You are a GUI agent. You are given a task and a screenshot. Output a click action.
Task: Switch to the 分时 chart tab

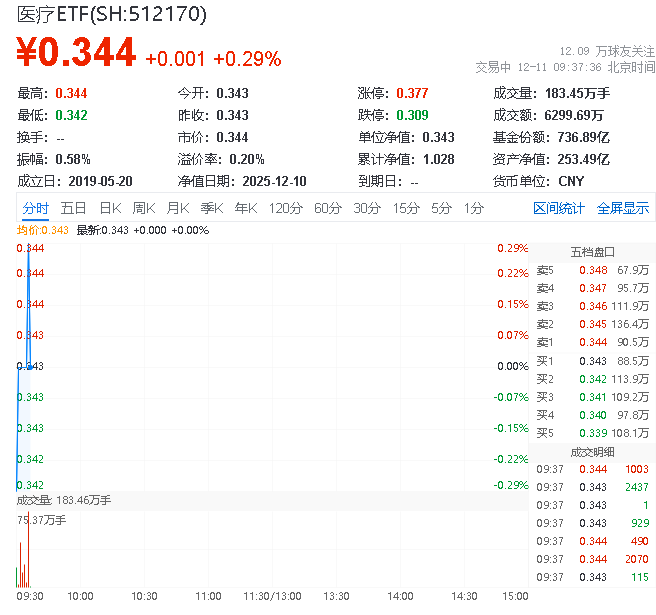pyautogui.click(x=35, y=208)
